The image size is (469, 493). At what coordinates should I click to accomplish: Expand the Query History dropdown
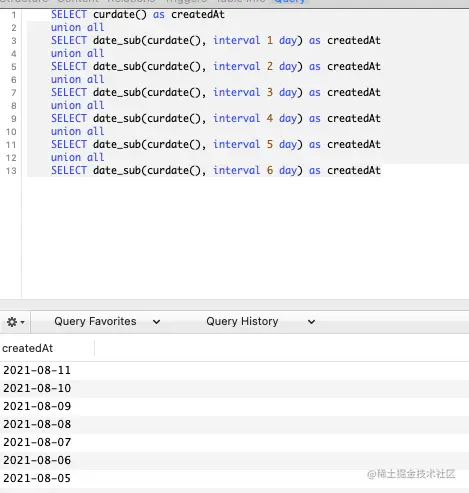tap(260, 322)
